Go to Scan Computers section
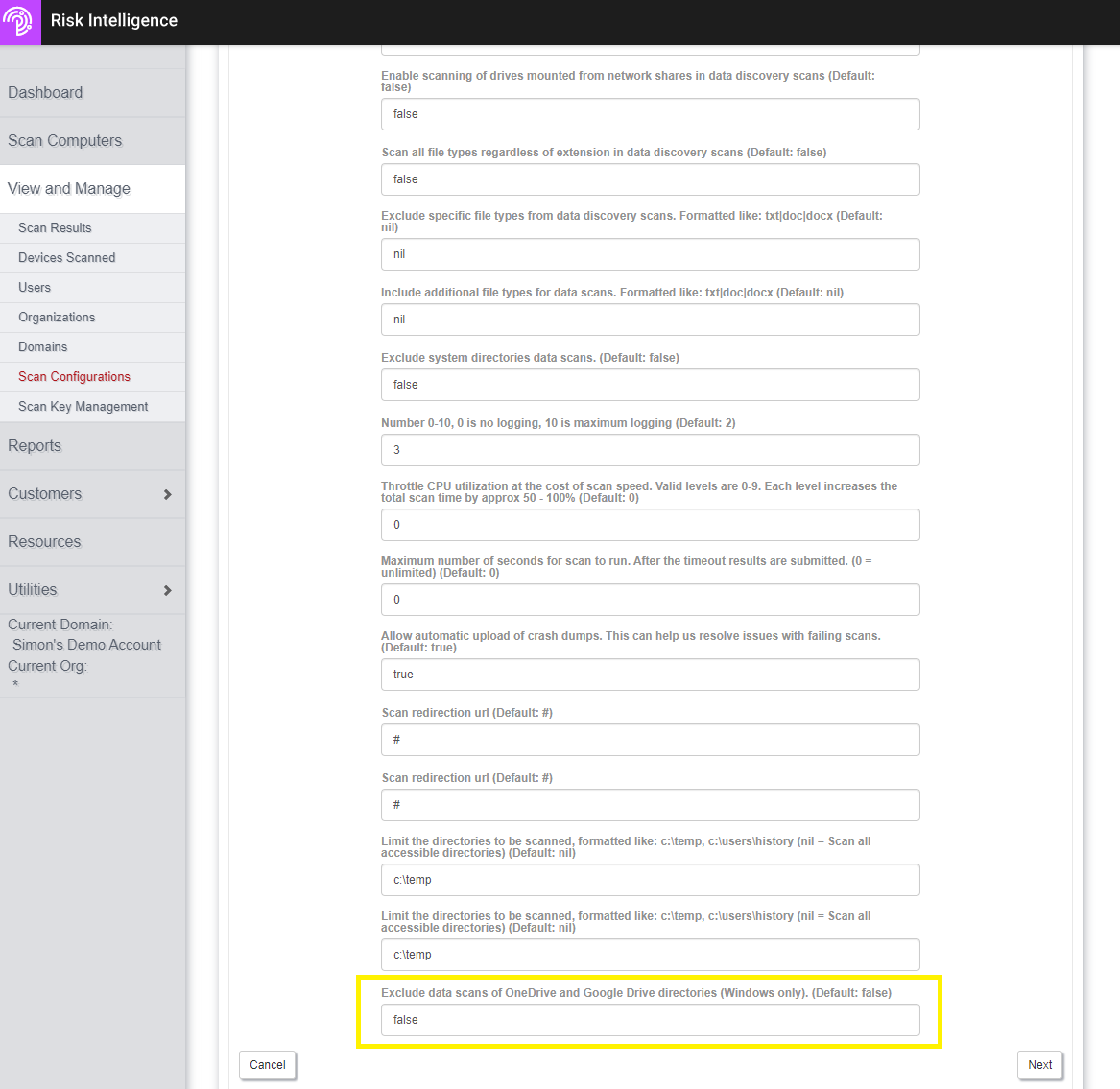 [64, 141]
